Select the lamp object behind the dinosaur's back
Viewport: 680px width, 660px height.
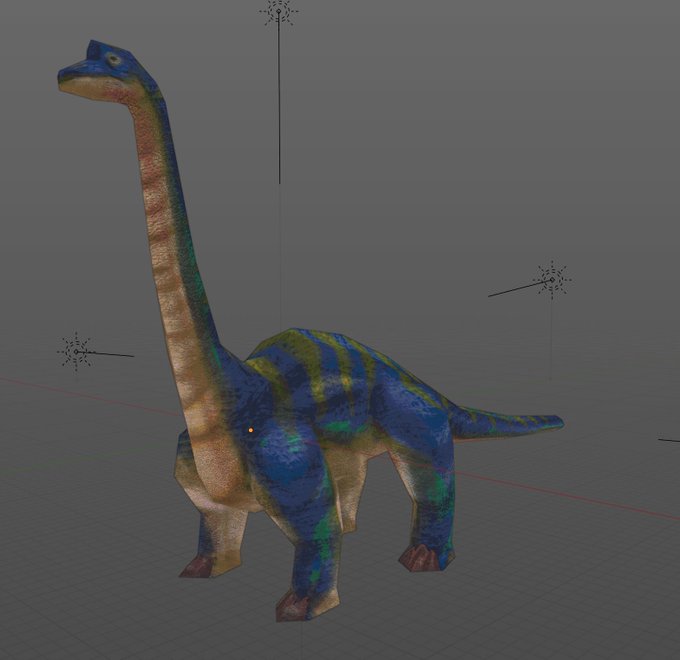coord(552,280)
